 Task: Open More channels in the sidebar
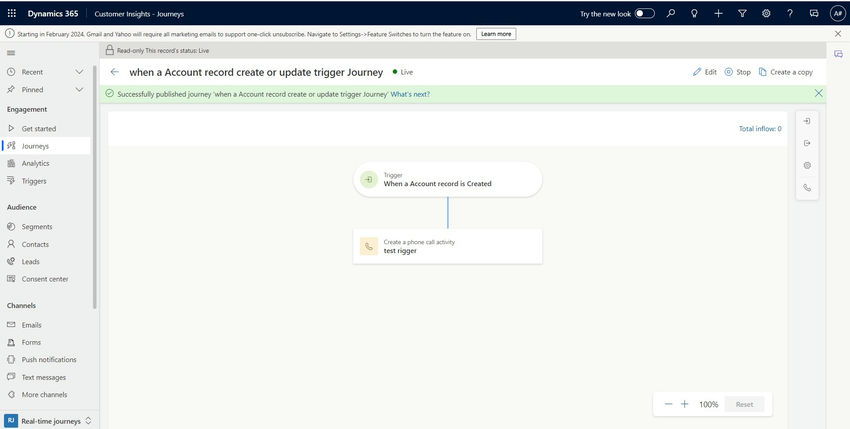[46, 394]
